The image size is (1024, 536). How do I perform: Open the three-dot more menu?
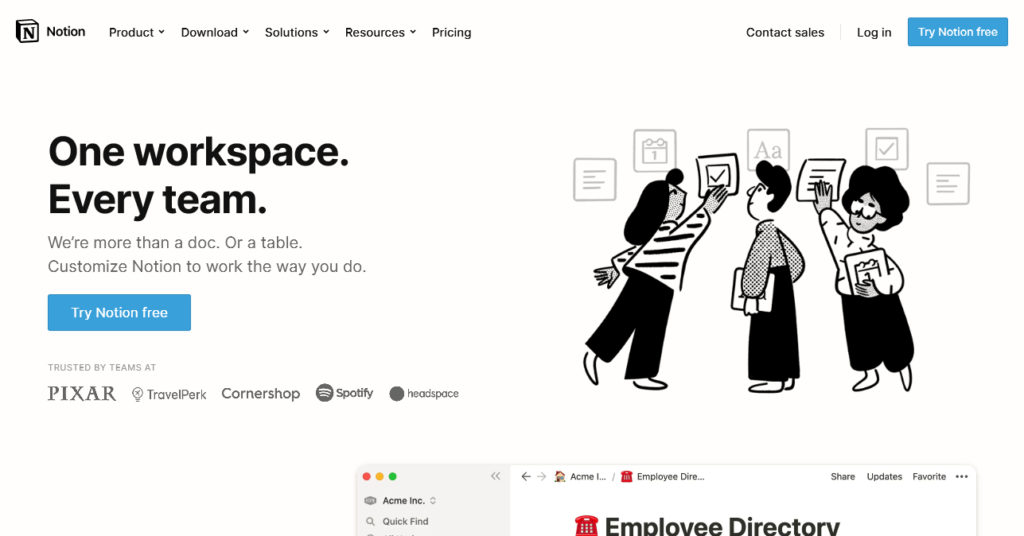tap(961, 477)
